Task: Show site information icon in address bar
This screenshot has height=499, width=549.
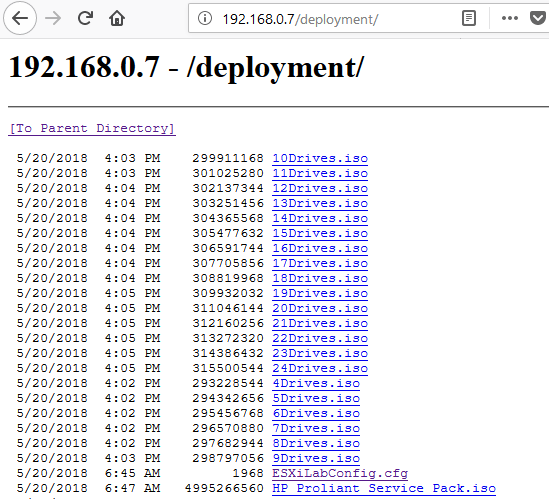Action: coord(205,18)
